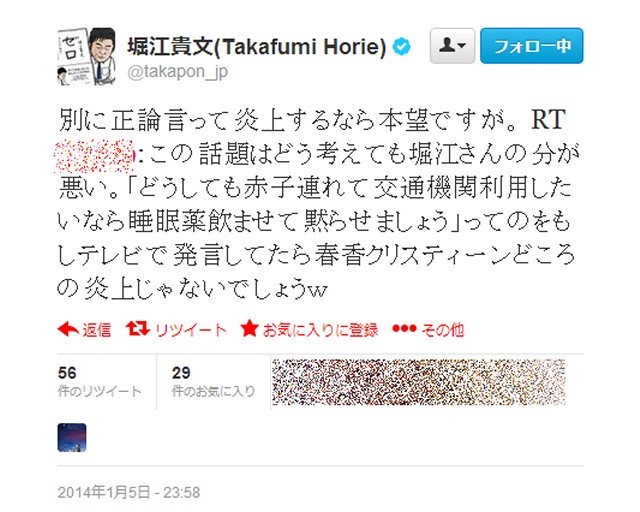View the 29 件のお気に入り count
640x512 pixels.
click(213, 382)
